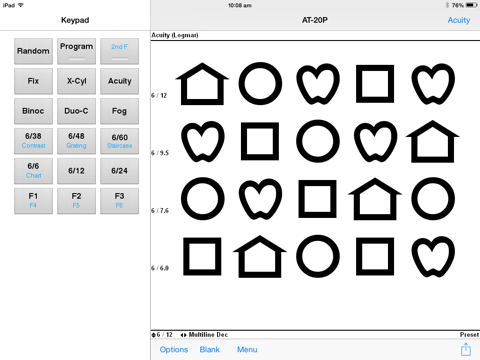This screenshot has width=480, height=360.
Task: Select the X-Cyl keypad button
Action: [76, 81]
